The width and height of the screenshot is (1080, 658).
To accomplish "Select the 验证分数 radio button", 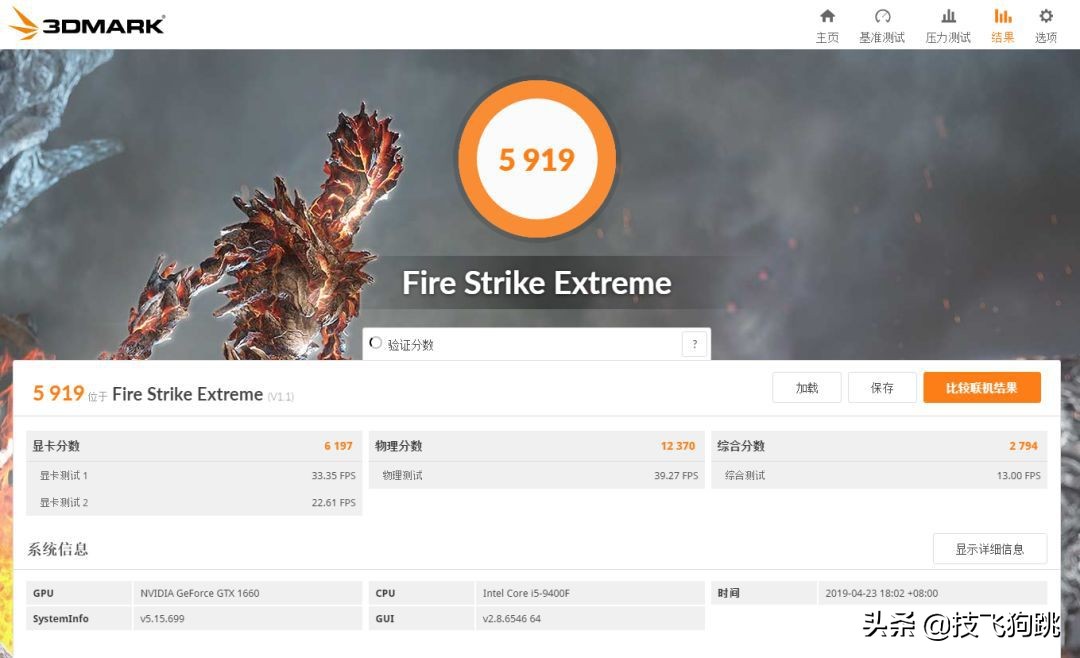I will tap(375, 341).
